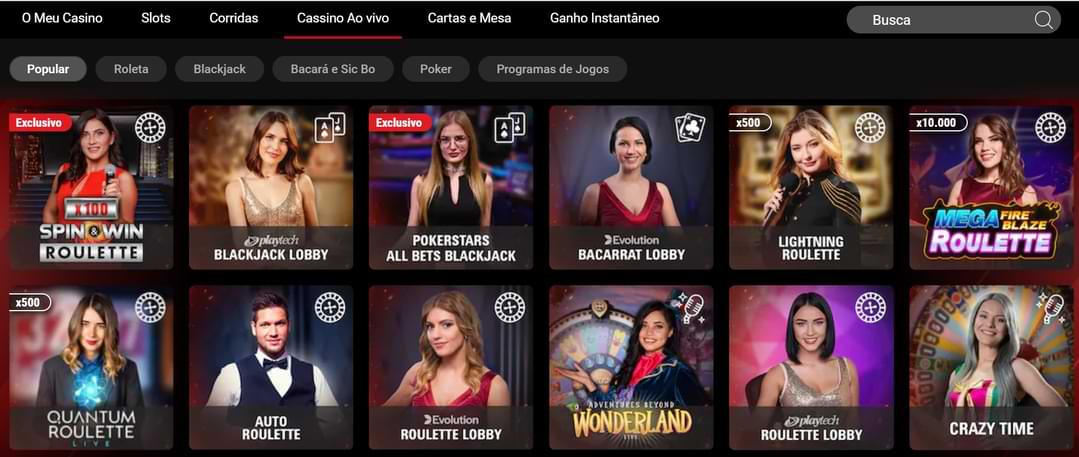Filter games by Bacará e Sic Bo
Screen dimensions: 1079x457
click(333, 69)
